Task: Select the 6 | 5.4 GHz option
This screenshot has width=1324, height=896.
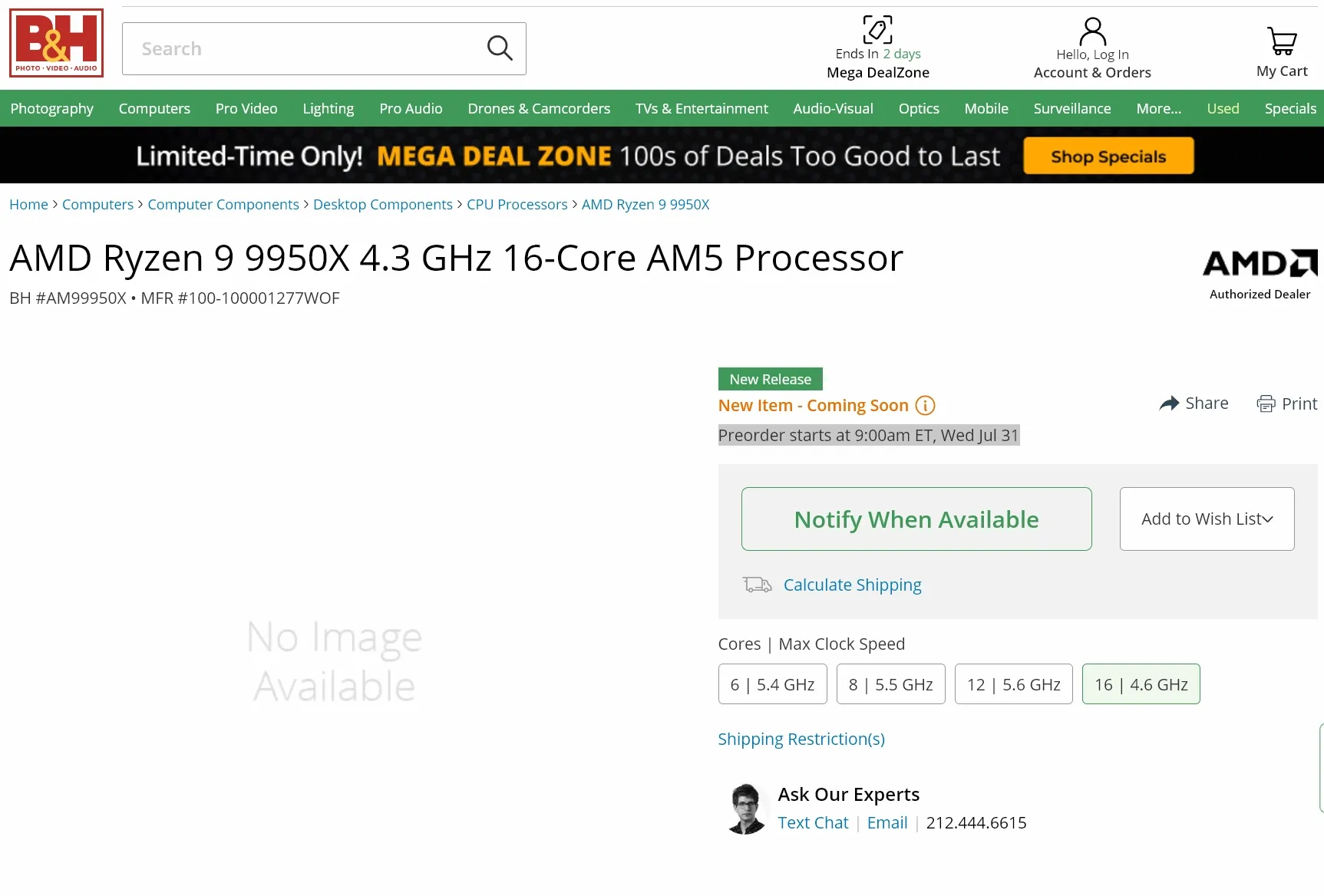Action: [x=772, y=684]
